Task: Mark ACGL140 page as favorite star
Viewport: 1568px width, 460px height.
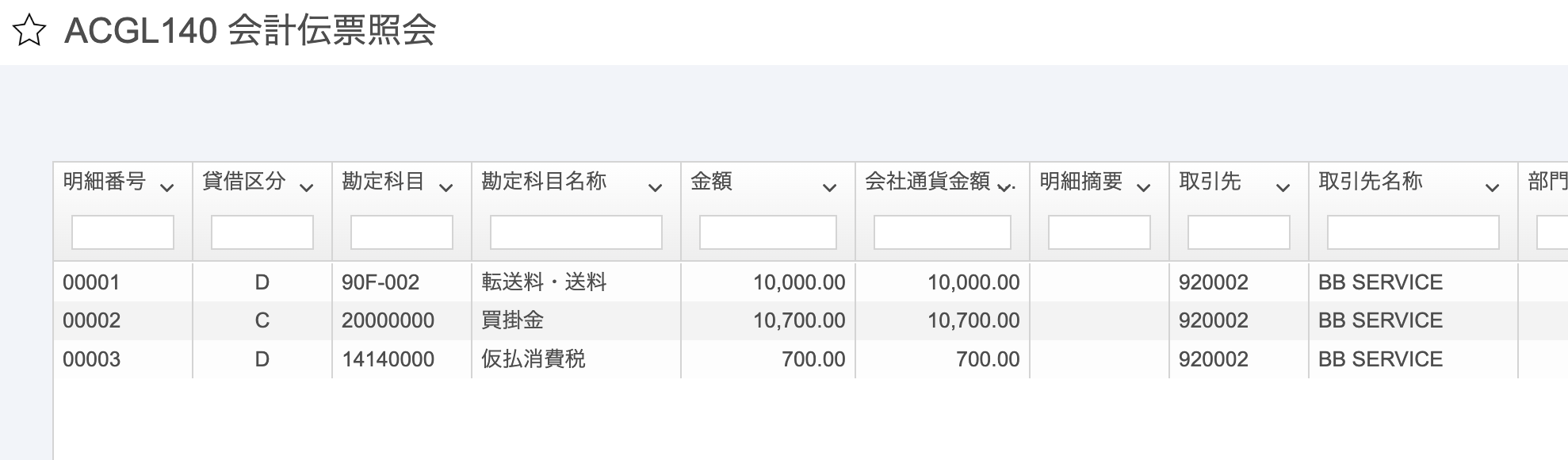Action: pos(29,32)
